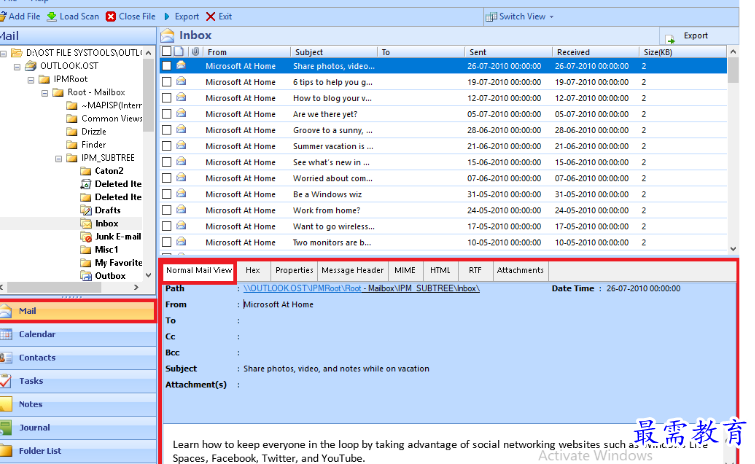Switch to Normal Mail View tab
Image resolution: width=755 pixels, height=464 pixels.
click(x=199, y=271)
